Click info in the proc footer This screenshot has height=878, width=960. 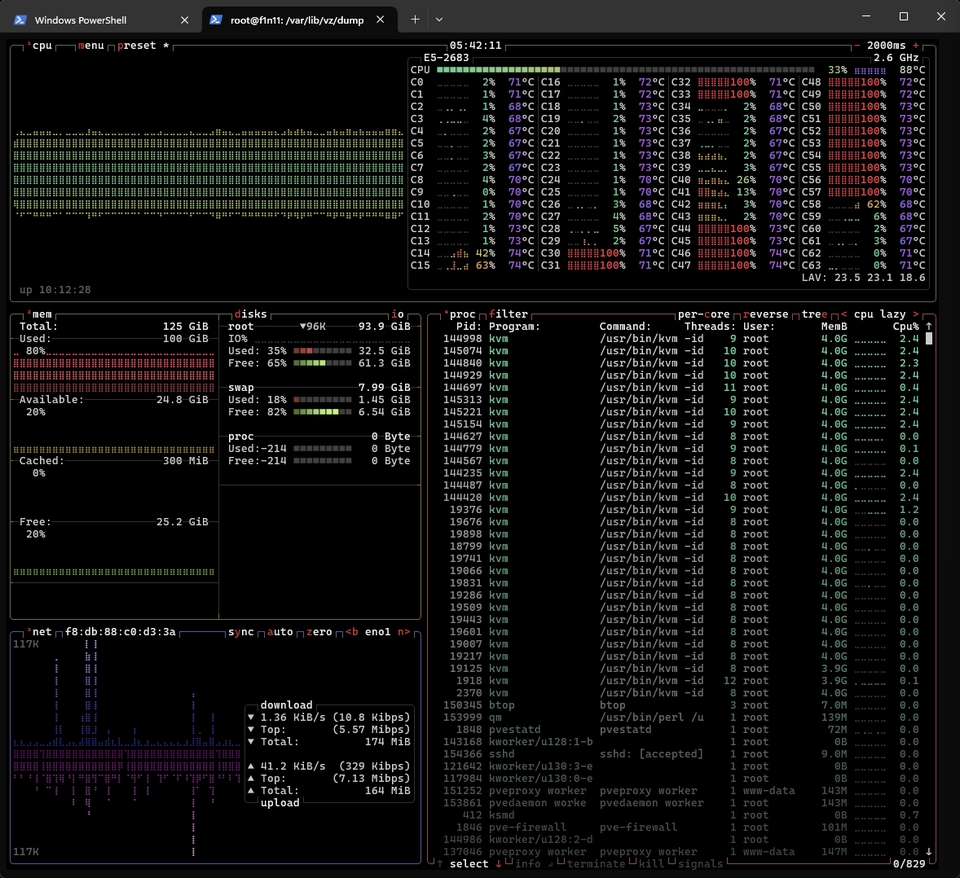click(x=528, y=865)
